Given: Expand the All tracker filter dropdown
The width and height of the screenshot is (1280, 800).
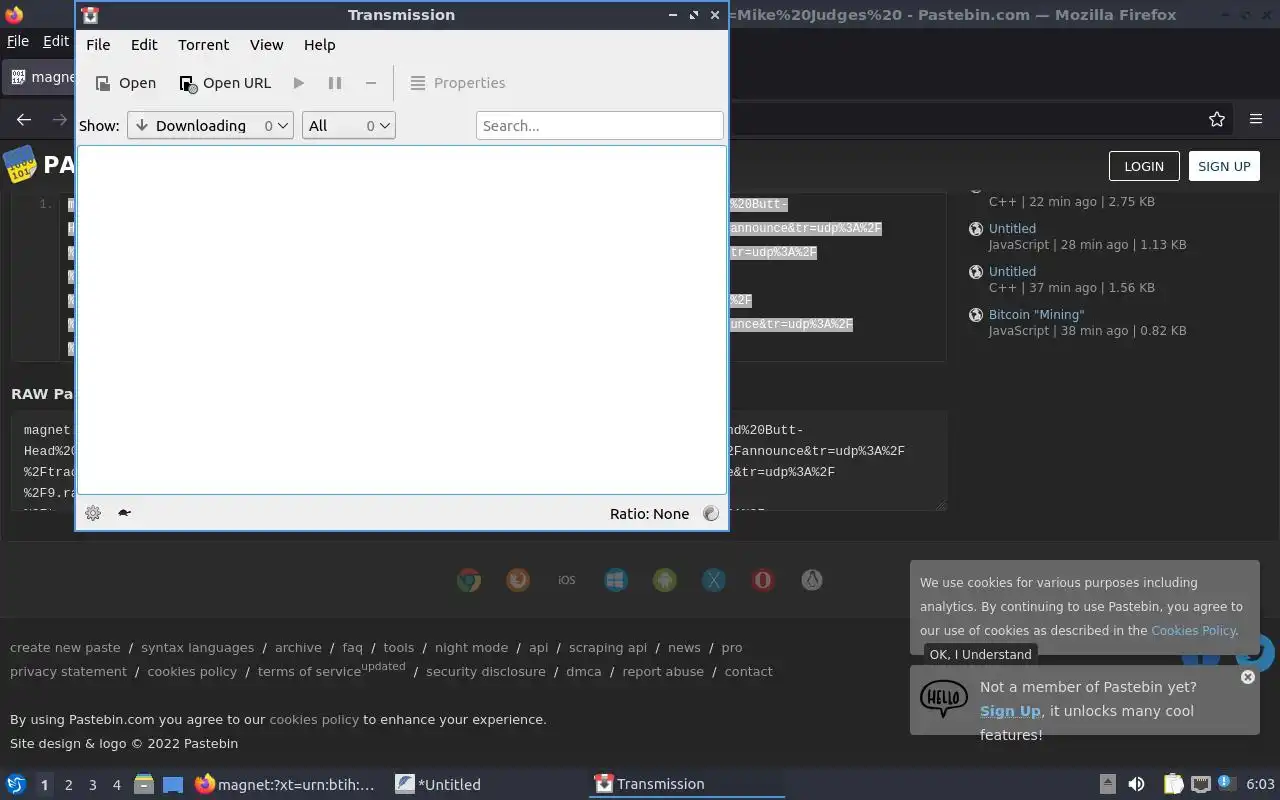Looking at the screenshot, I should pyautogui.click(x=348, y=125).
